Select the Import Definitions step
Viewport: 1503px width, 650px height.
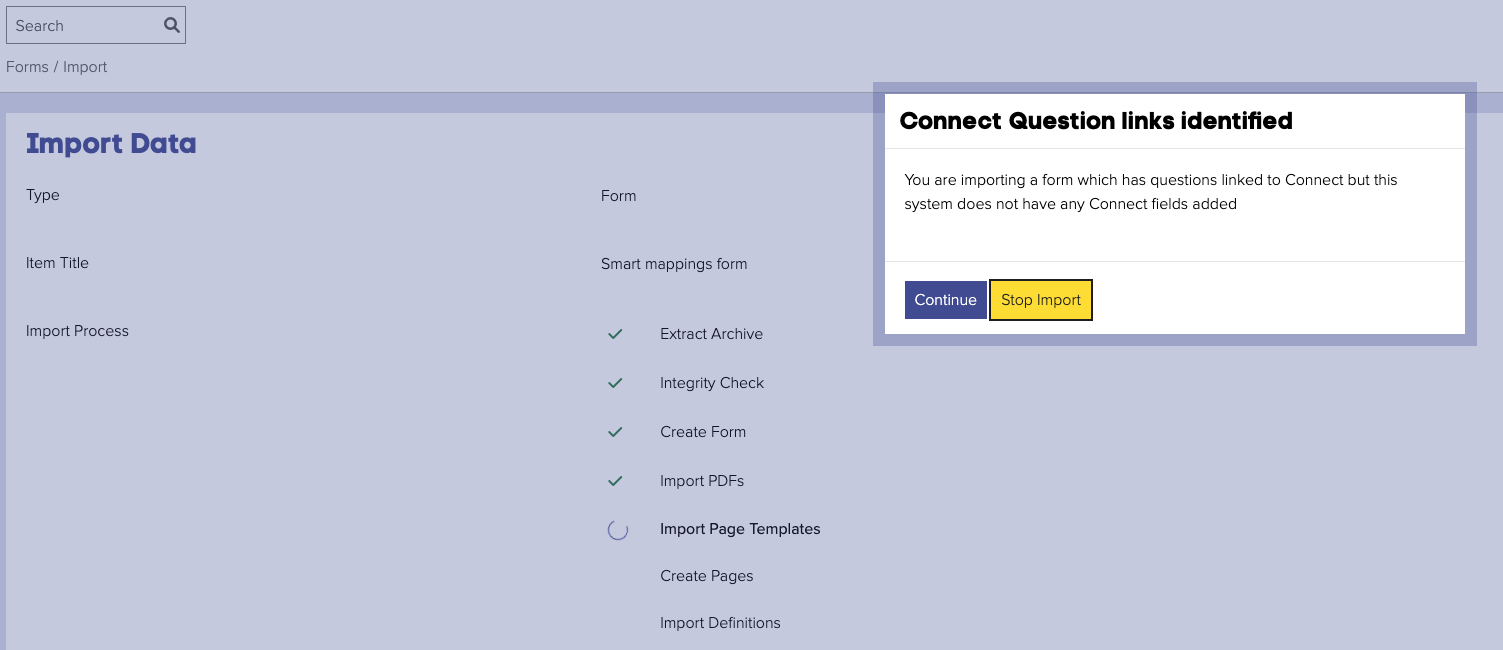coord(720,622)
